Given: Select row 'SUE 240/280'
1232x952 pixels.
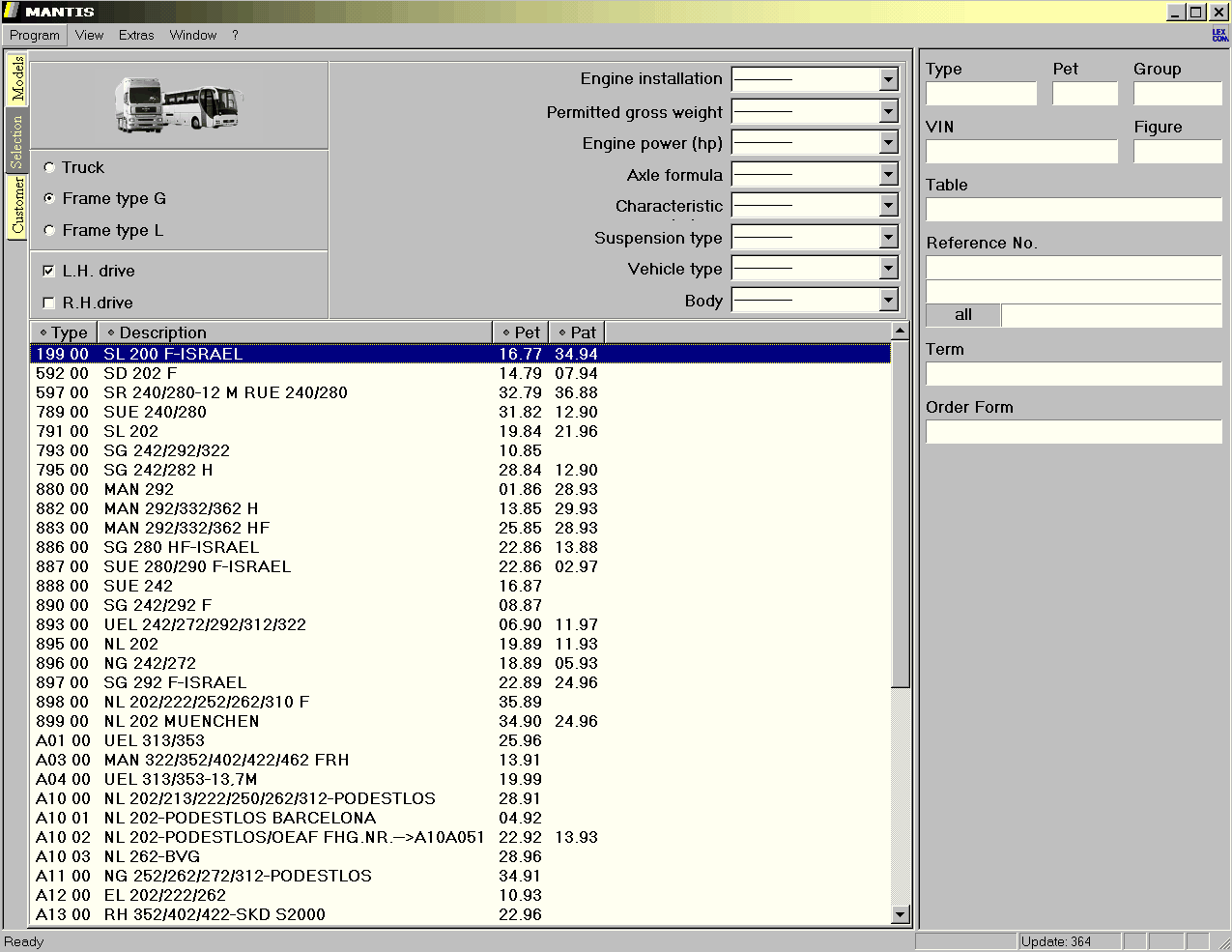Looking at the screenshot, I should coord(461,412).
